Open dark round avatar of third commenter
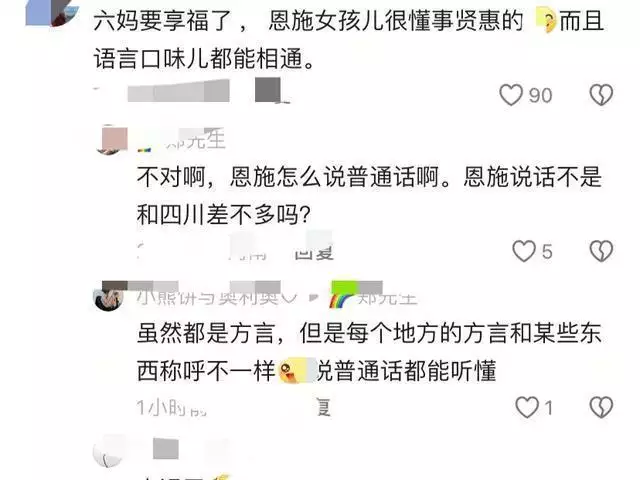This screenshot has height=480, width=640. click(108, 297)
